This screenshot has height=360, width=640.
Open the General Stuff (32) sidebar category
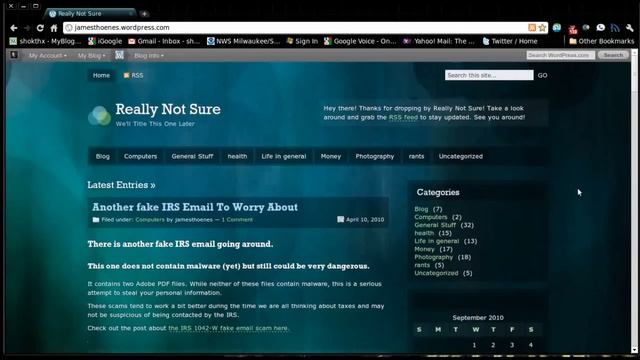click(x=435, y=225)
